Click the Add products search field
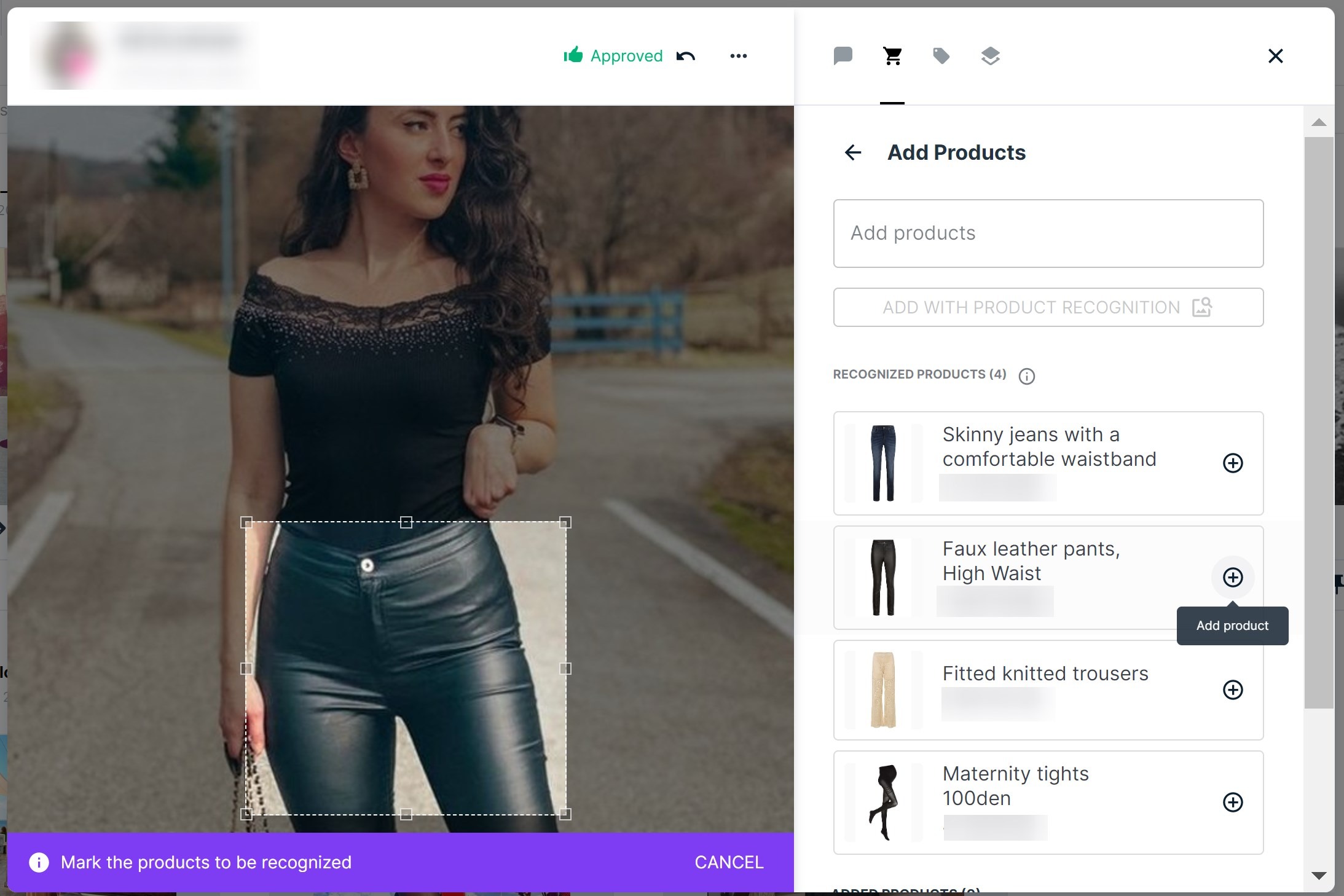 coord(1048,234)
